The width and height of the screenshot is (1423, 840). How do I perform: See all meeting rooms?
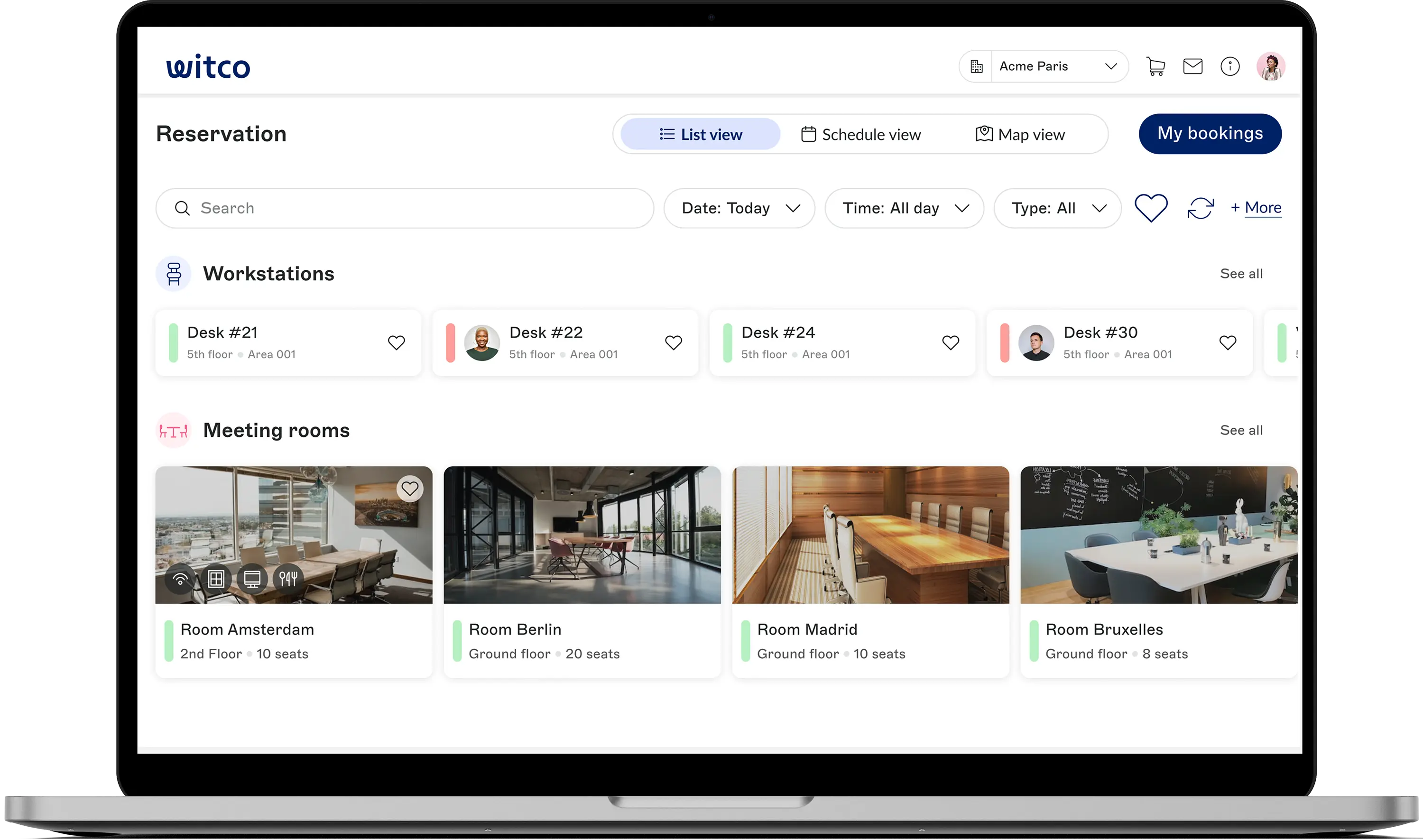(1241, 430)
